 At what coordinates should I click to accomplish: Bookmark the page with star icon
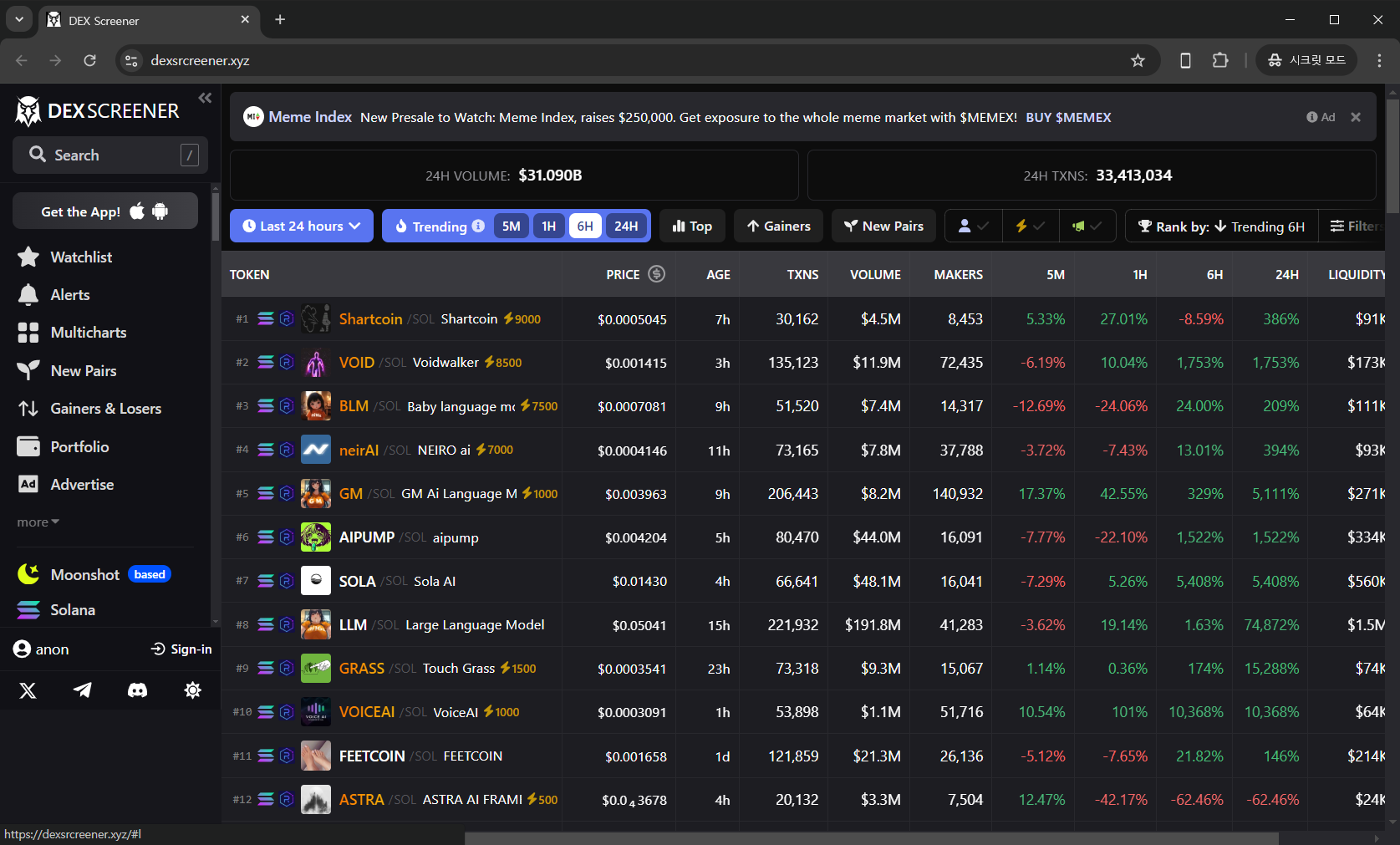(x=1138, y=60)
